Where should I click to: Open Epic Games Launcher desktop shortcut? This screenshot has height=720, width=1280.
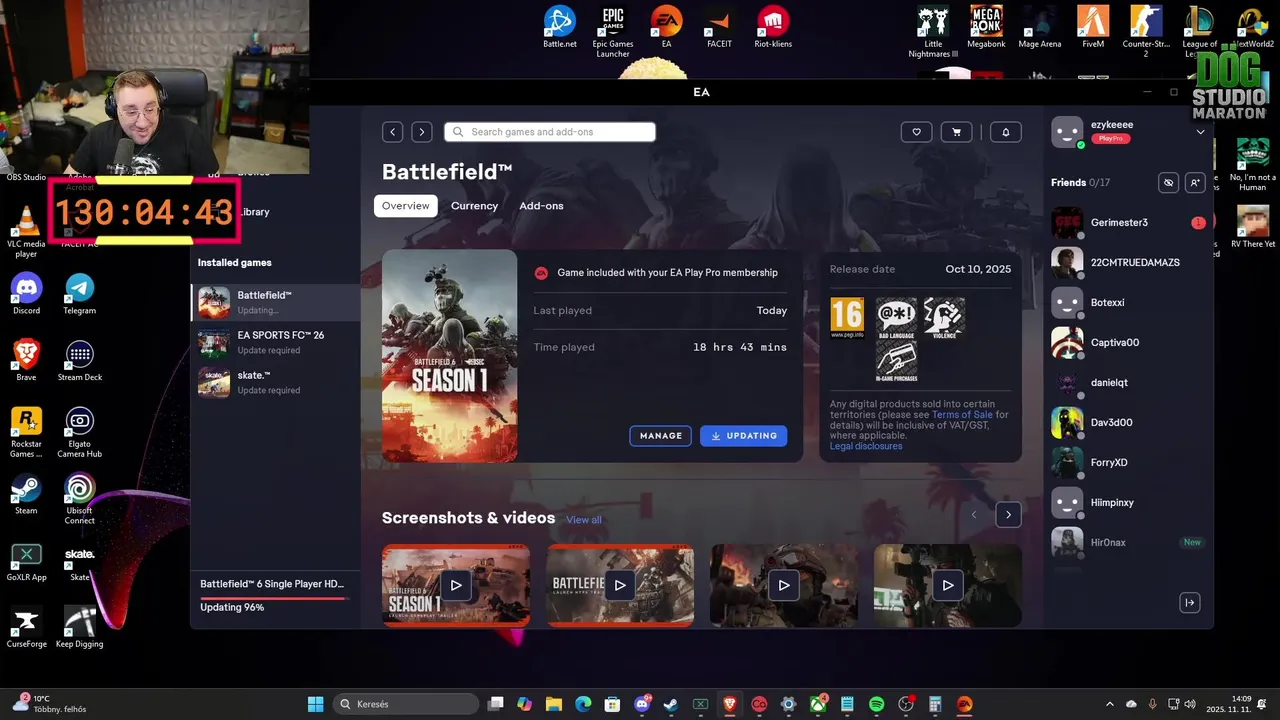click(613, 31)
